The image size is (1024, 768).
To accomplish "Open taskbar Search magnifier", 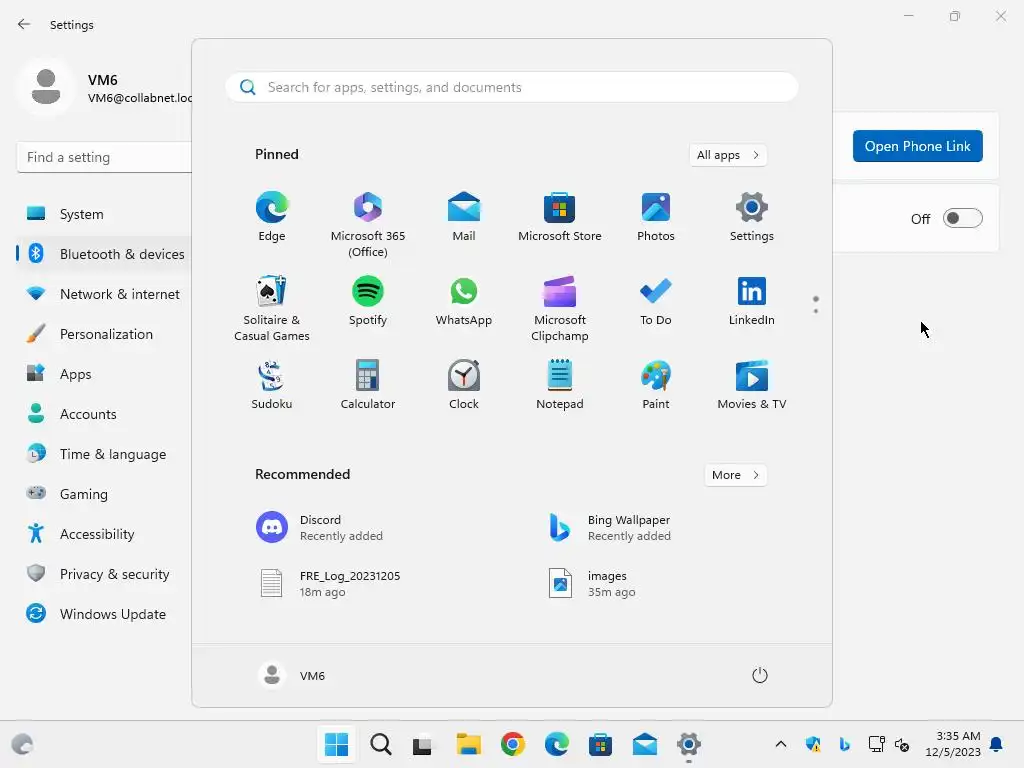I will (x=381, y=744).
